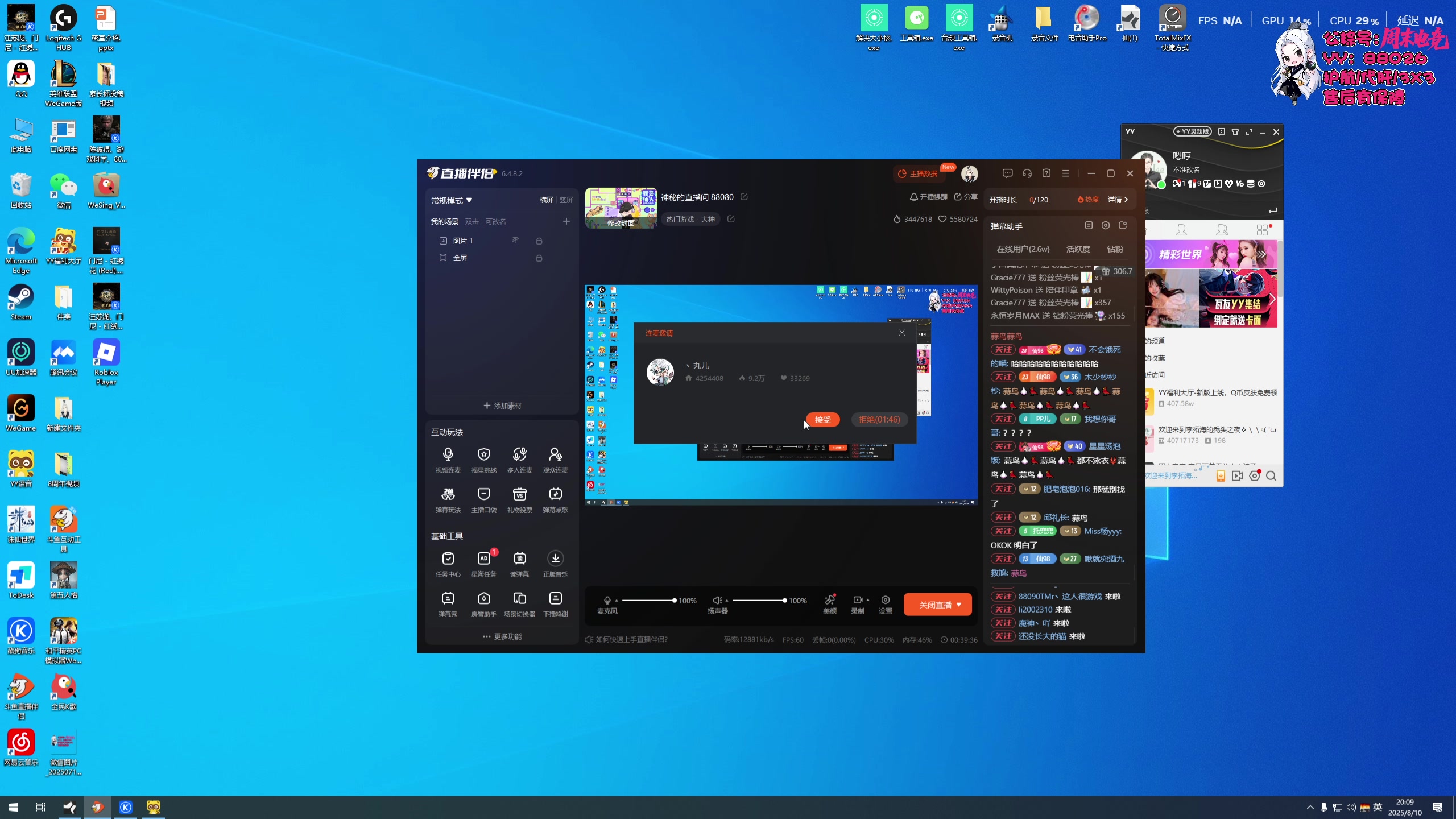Open 礼物投票 gift voting

tap(519, 500)
